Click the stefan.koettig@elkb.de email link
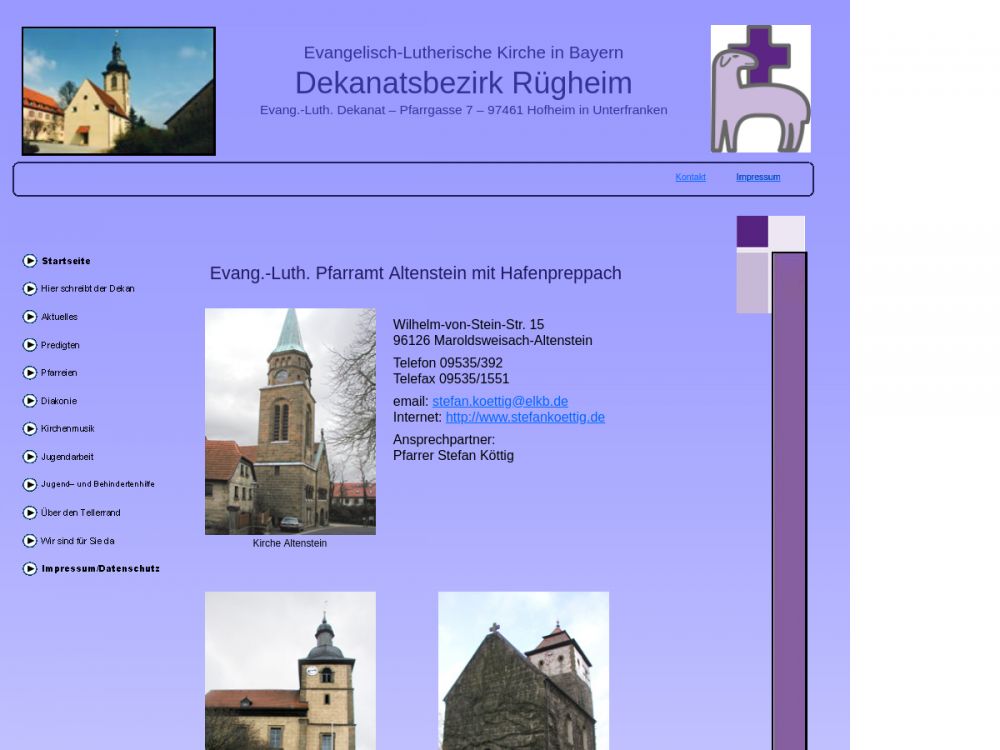Viewport: 1000px width, 750px height. point(500,401)
